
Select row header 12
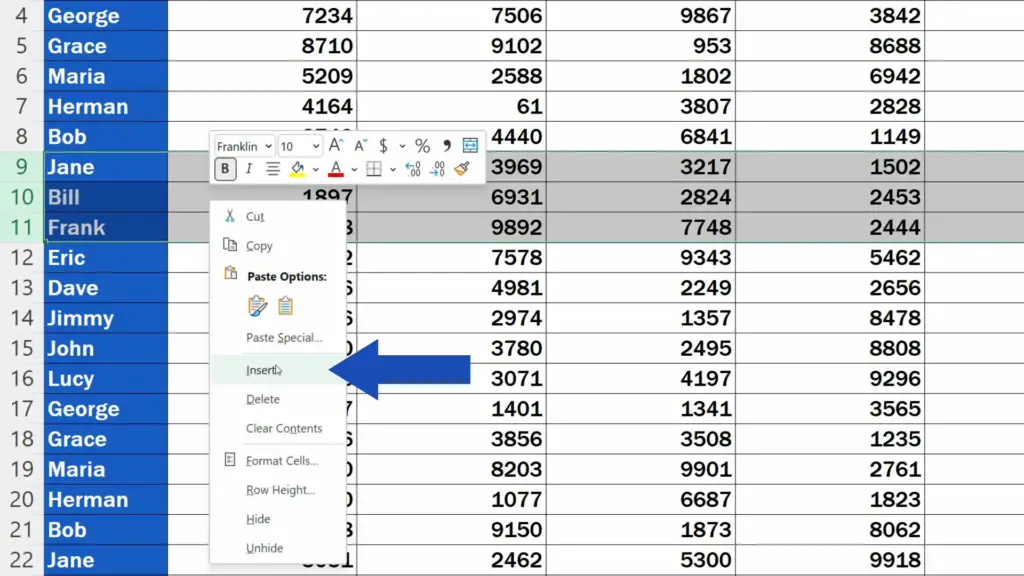[x=22, y=257]
